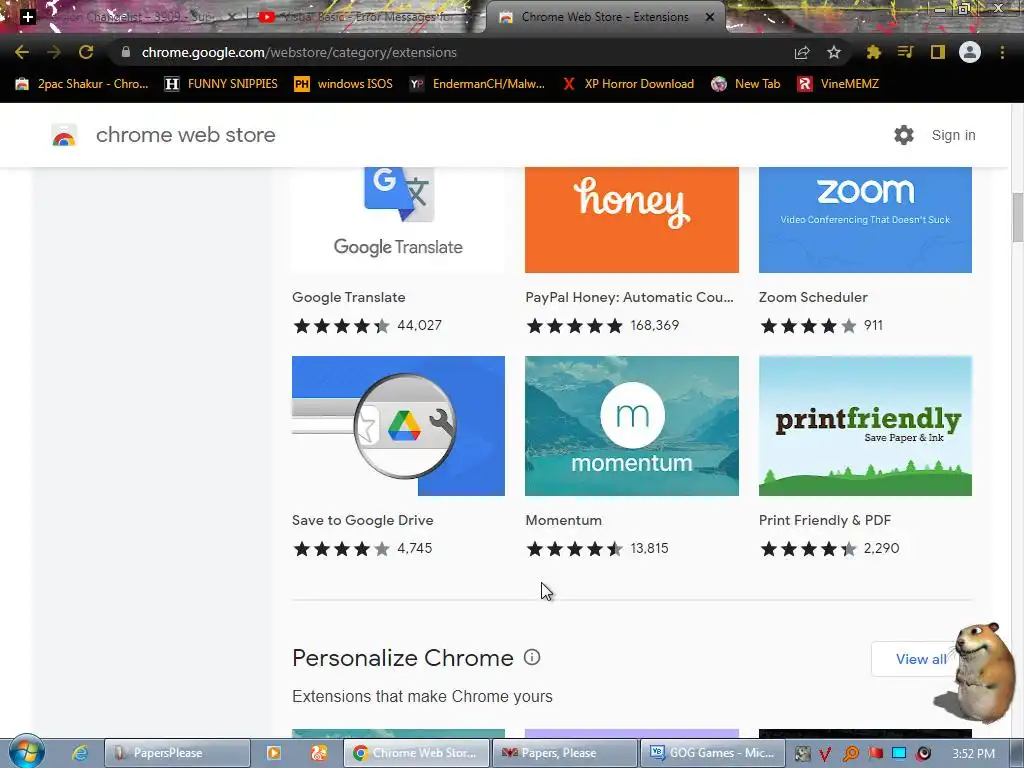
Task: Click the share page icon in address bar
Action: 802,52
